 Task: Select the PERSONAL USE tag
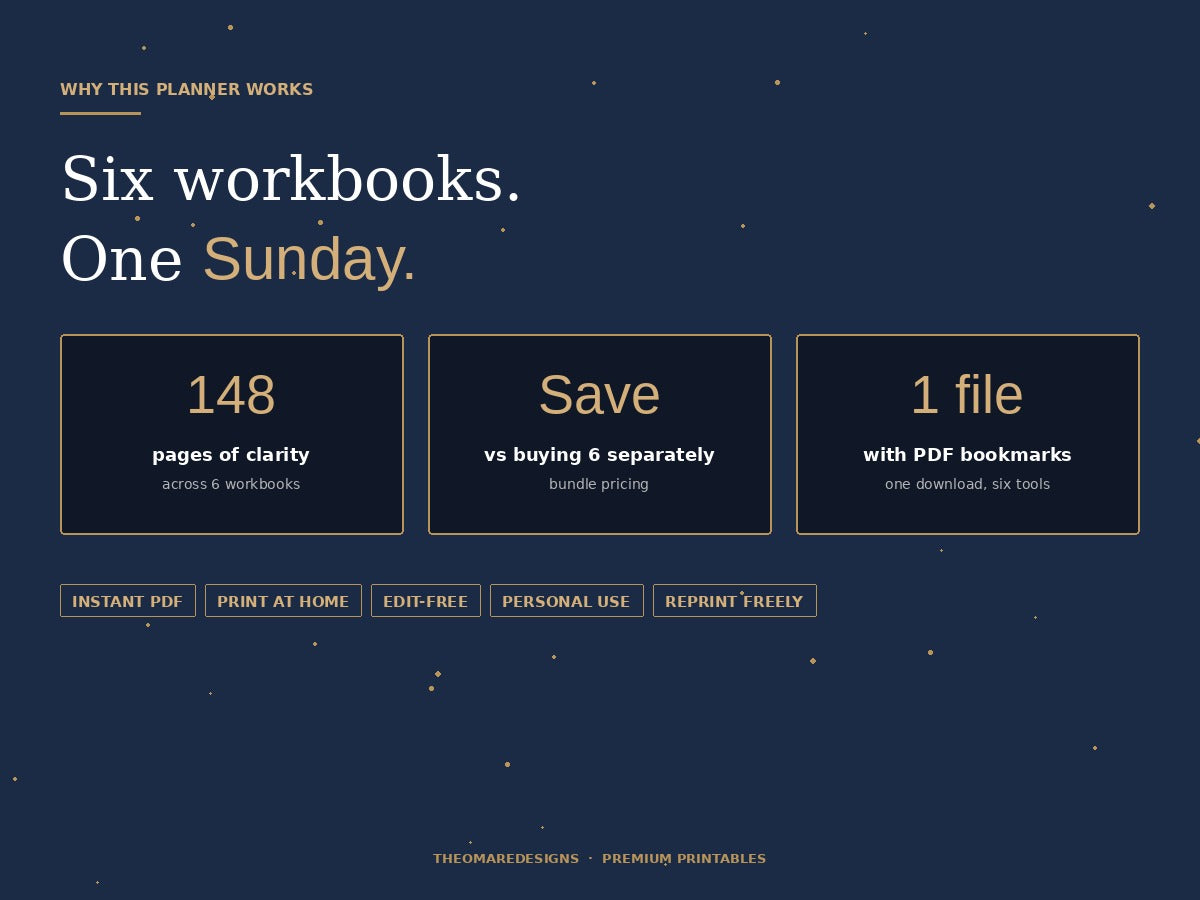[x=566, y=601]
